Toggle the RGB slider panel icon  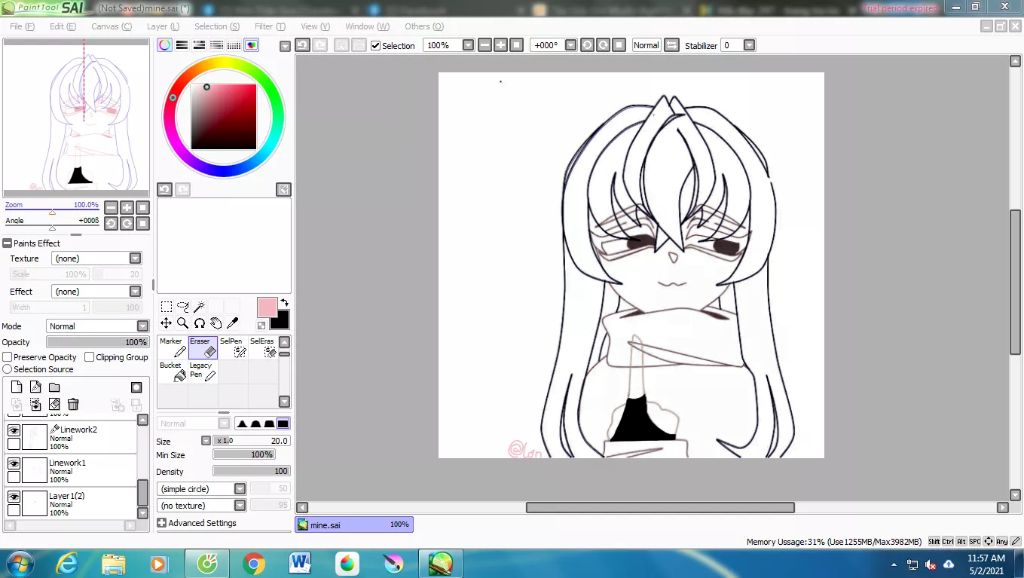(182, 45)
